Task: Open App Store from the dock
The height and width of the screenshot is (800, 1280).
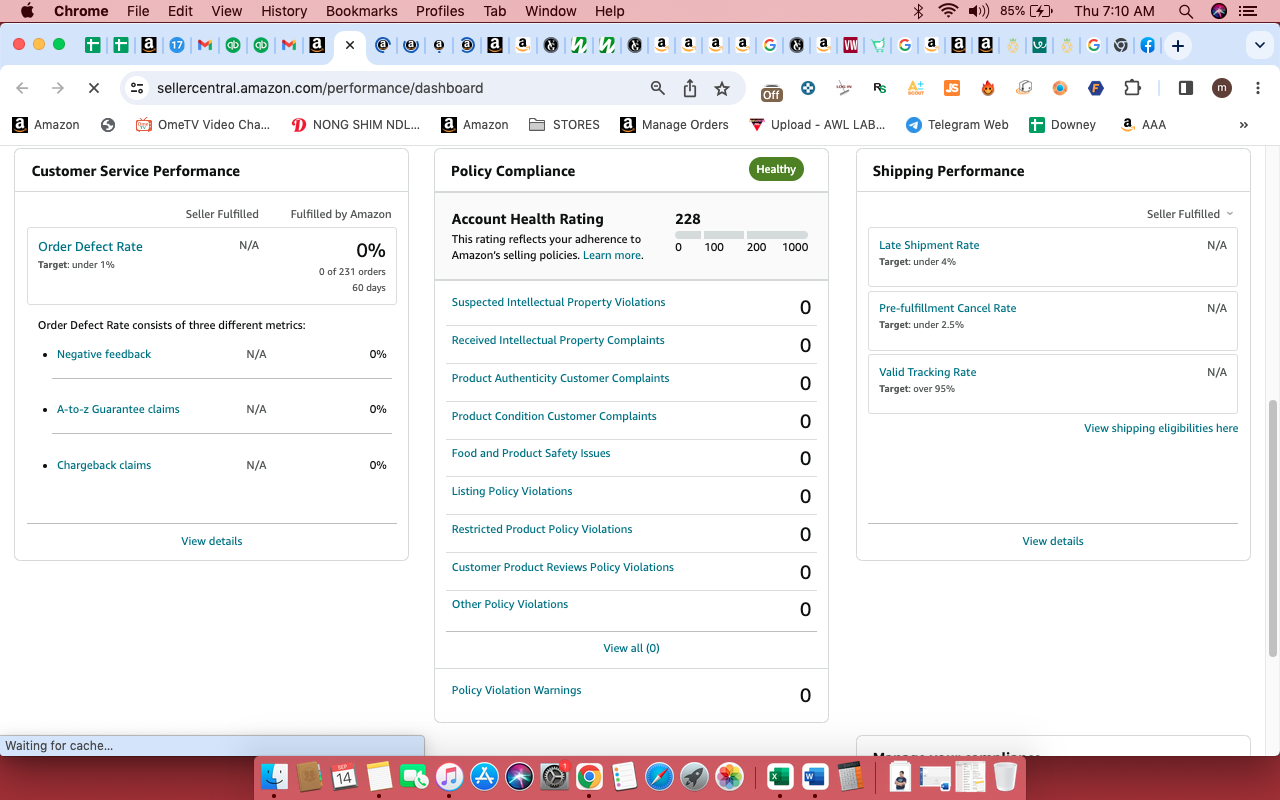Action: tap(484, 776)
